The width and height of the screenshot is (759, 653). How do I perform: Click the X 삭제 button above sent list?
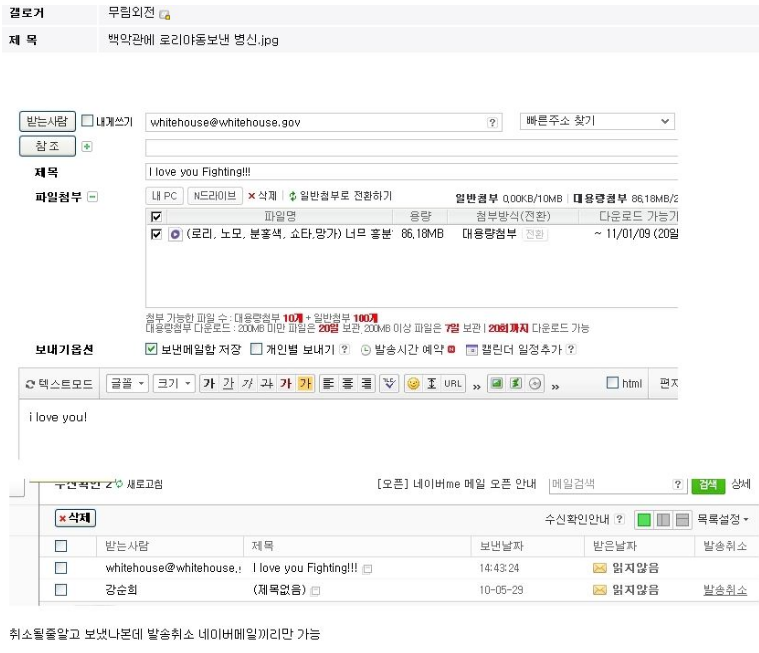(75, 518)
